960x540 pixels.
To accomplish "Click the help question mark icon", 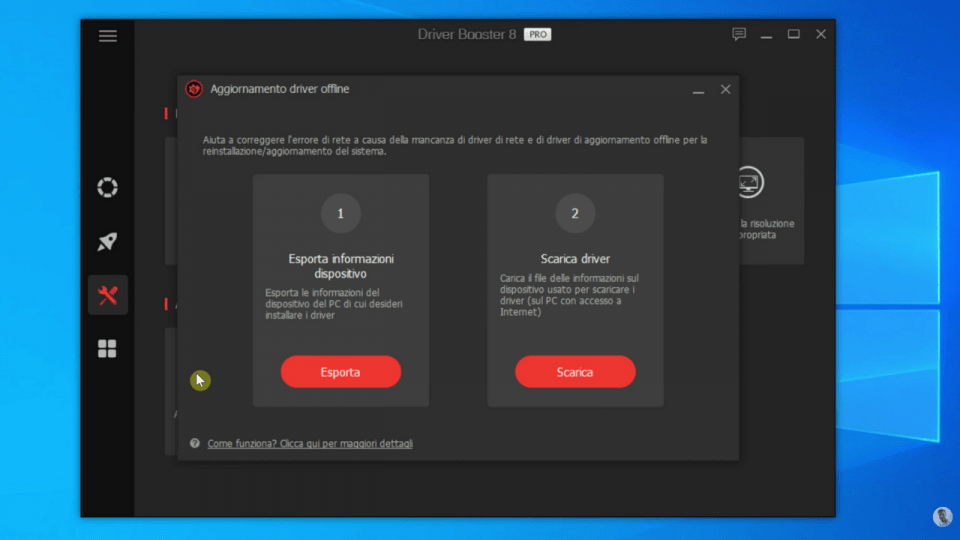I will [195, 443].
